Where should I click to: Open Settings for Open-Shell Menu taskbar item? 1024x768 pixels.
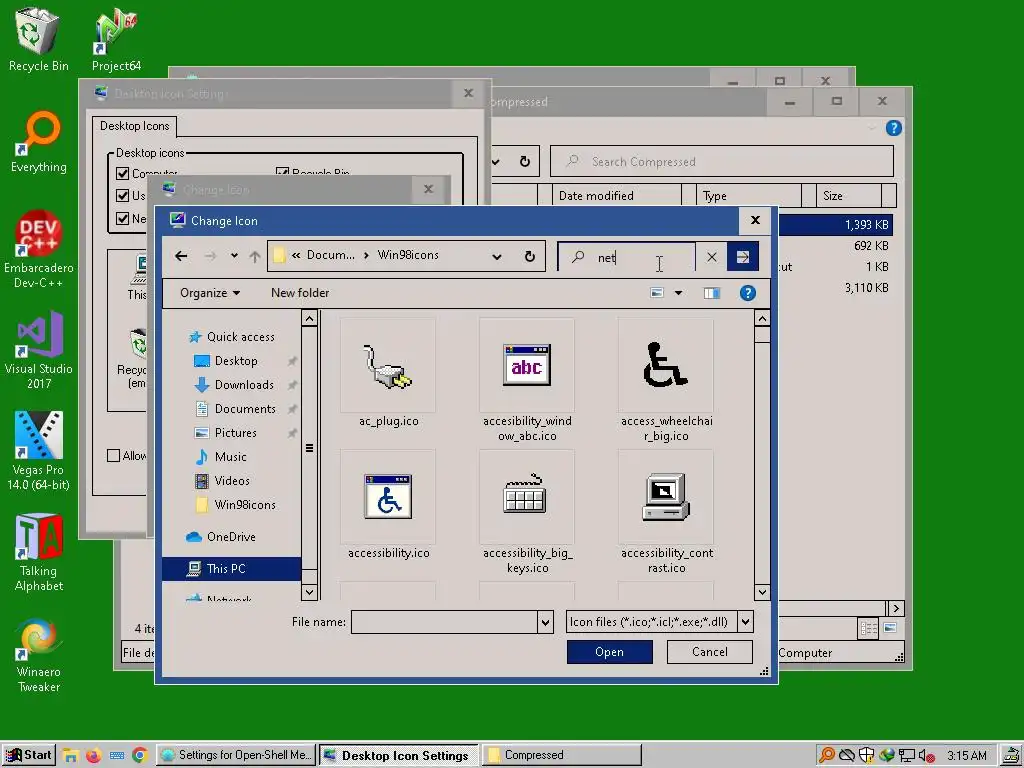pyautogui.click(x=236, y=755)
